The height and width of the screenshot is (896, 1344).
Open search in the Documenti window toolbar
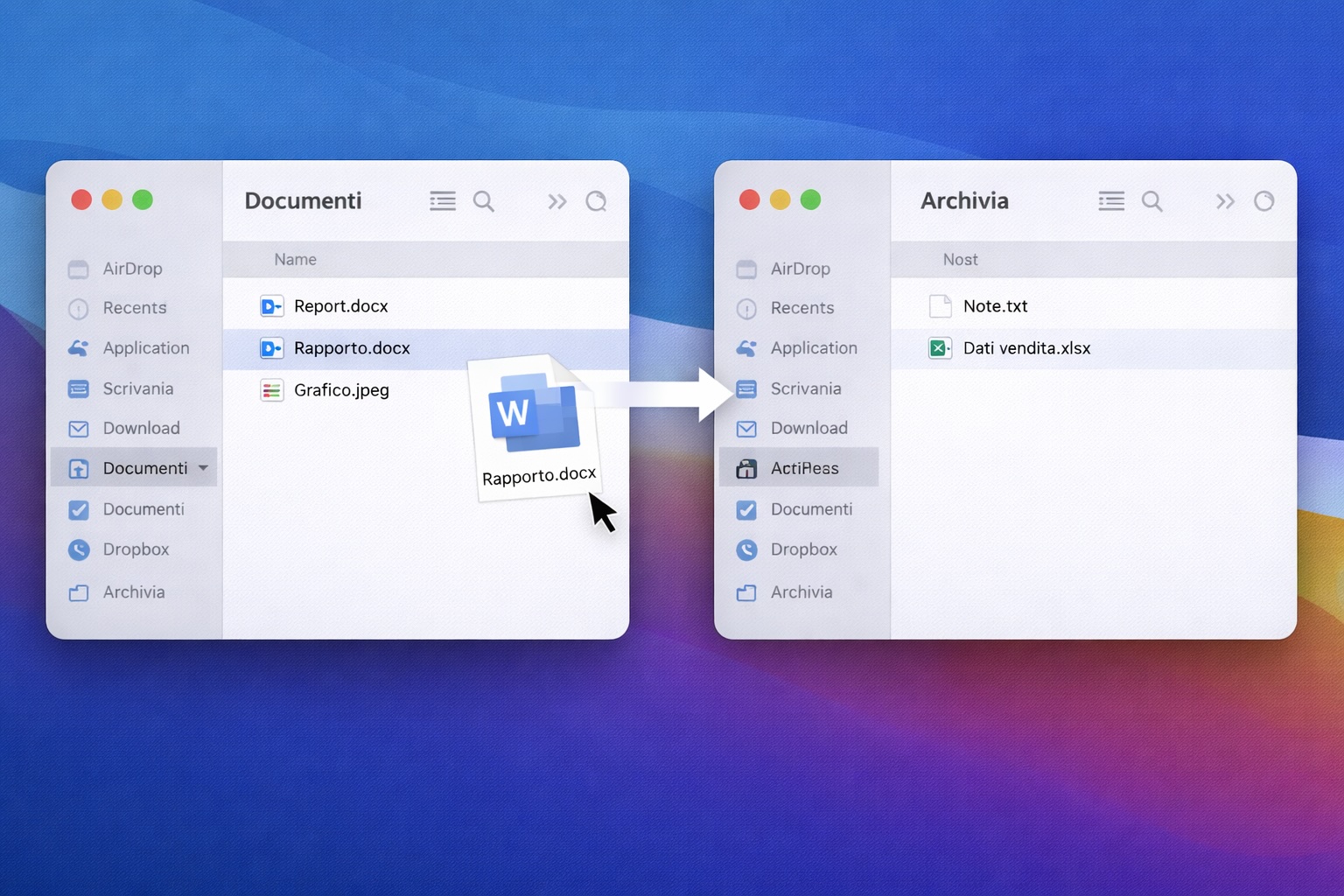tap(483, 201)
